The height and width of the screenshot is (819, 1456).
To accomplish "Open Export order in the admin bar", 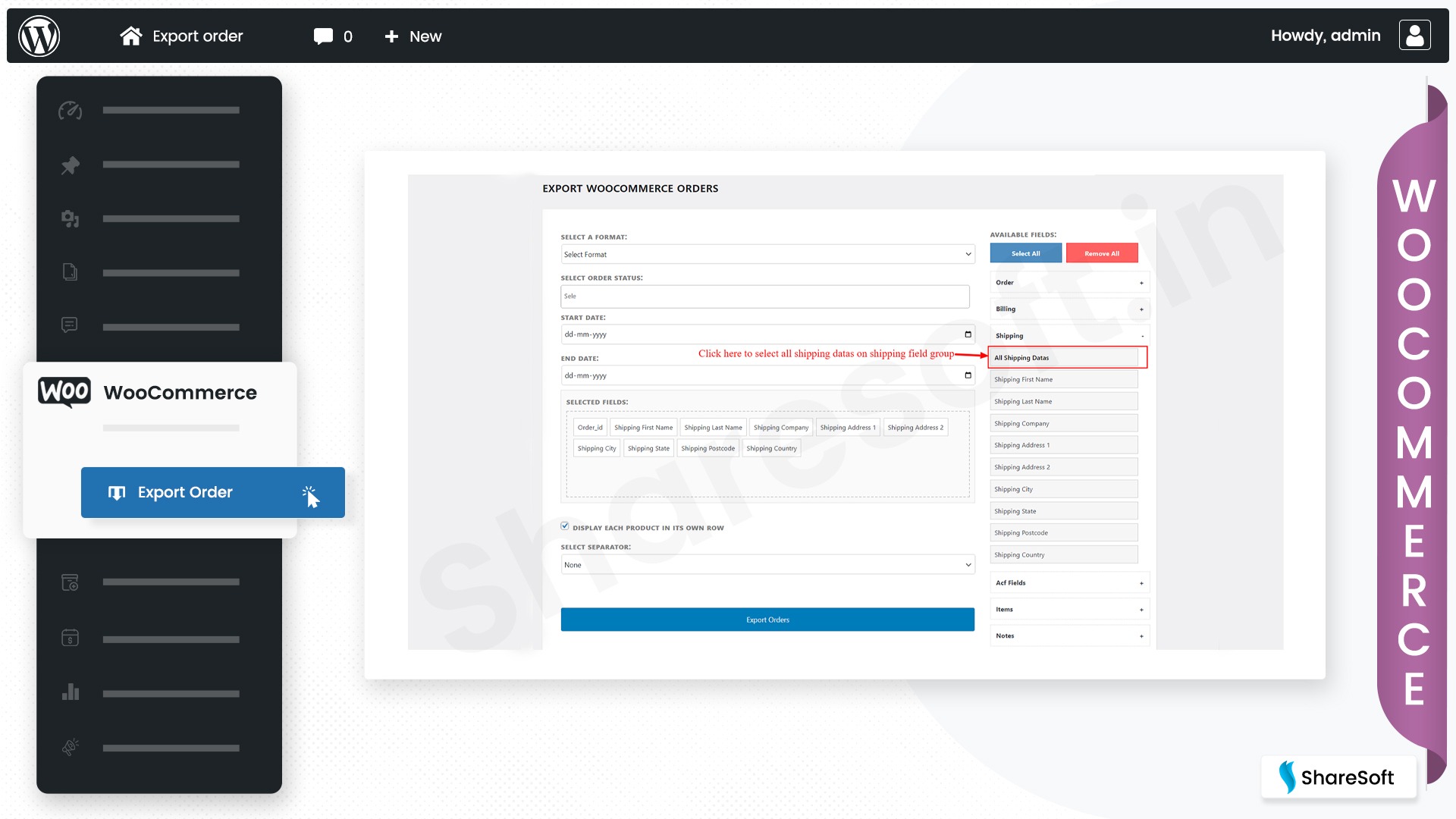I will [197, 36].
